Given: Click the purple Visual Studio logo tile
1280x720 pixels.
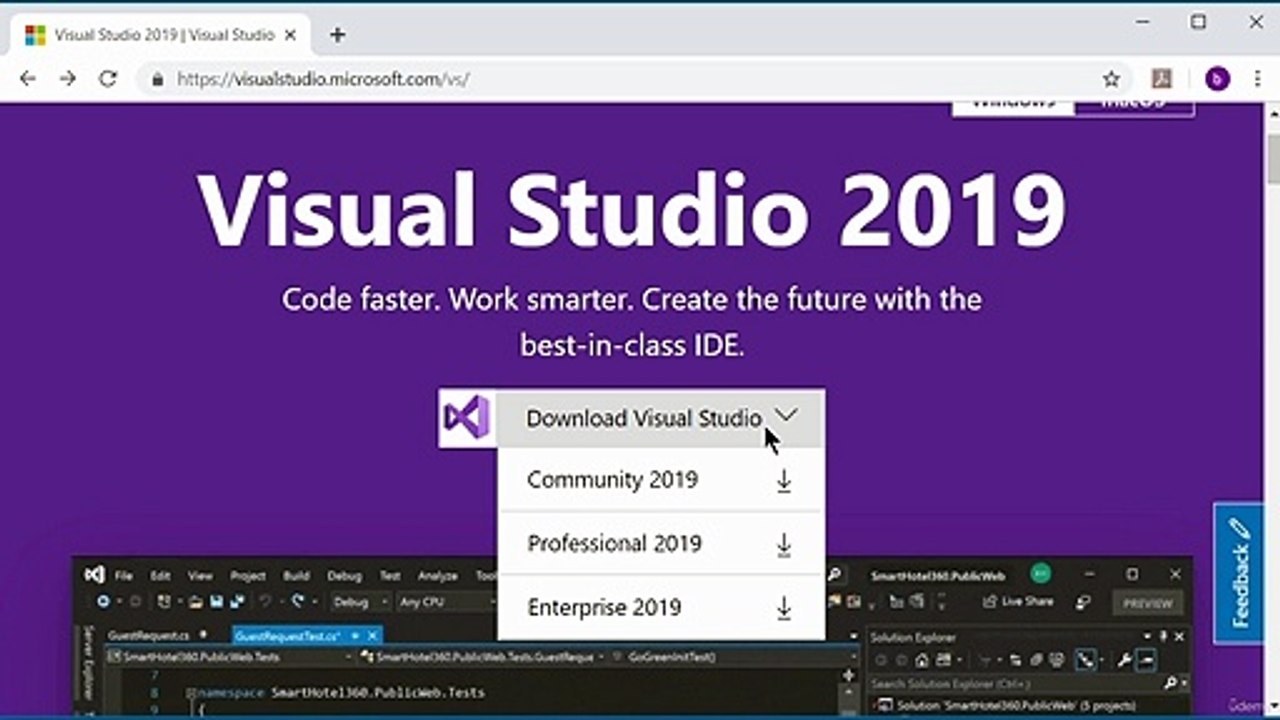Looking at the screenshot, I should point(467,418).
